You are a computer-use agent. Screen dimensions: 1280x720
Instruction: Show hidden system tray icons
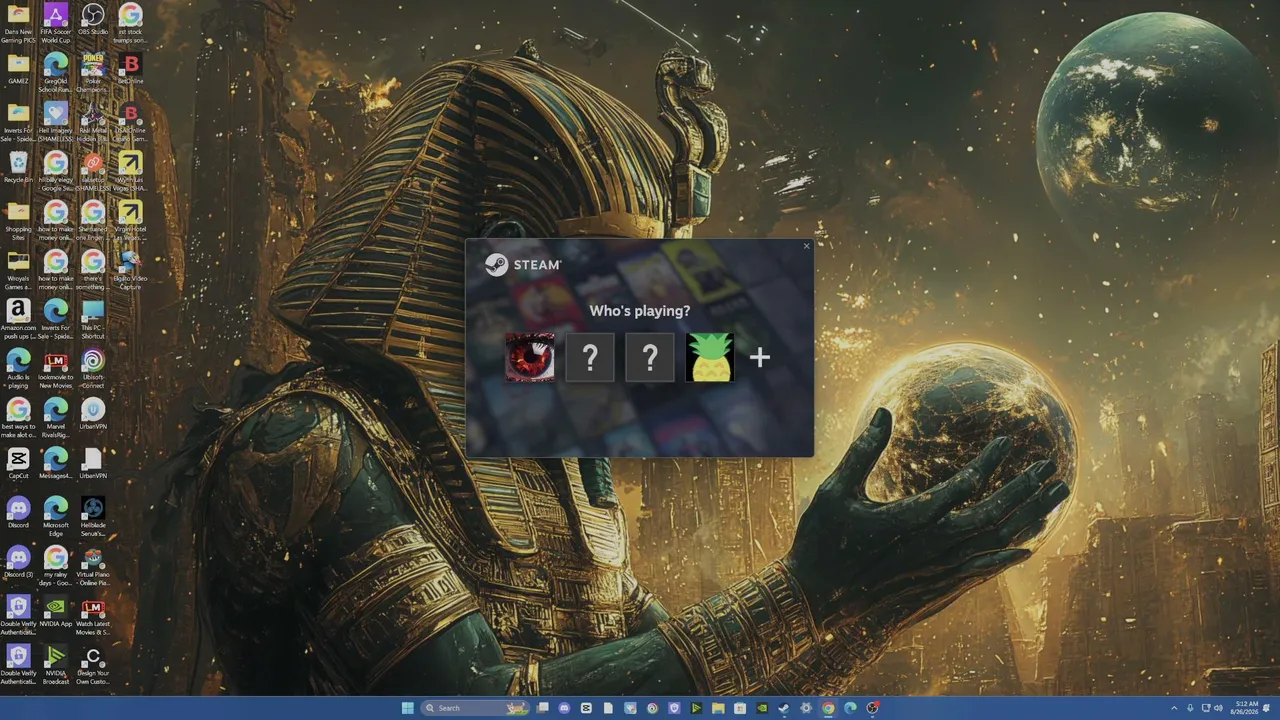coord(1174,708)
